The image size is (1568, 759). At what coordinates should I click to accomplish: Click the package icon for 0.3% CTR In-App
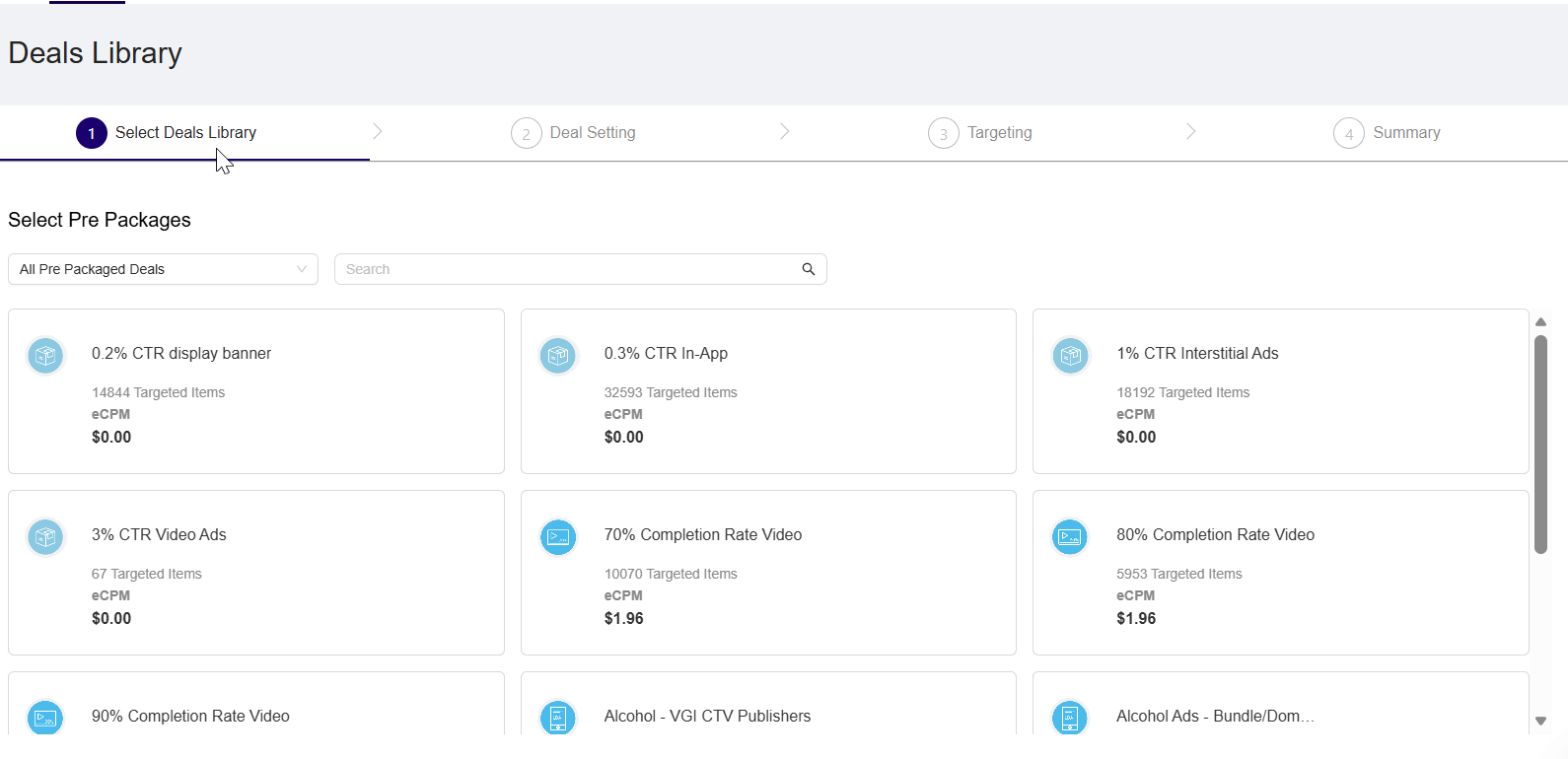pos(558,356)
